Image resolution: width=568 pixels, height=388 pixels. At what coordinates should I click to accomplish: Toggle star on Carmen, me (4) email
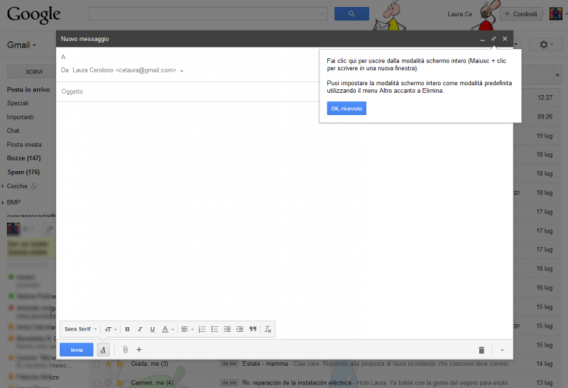click(108, 383)
